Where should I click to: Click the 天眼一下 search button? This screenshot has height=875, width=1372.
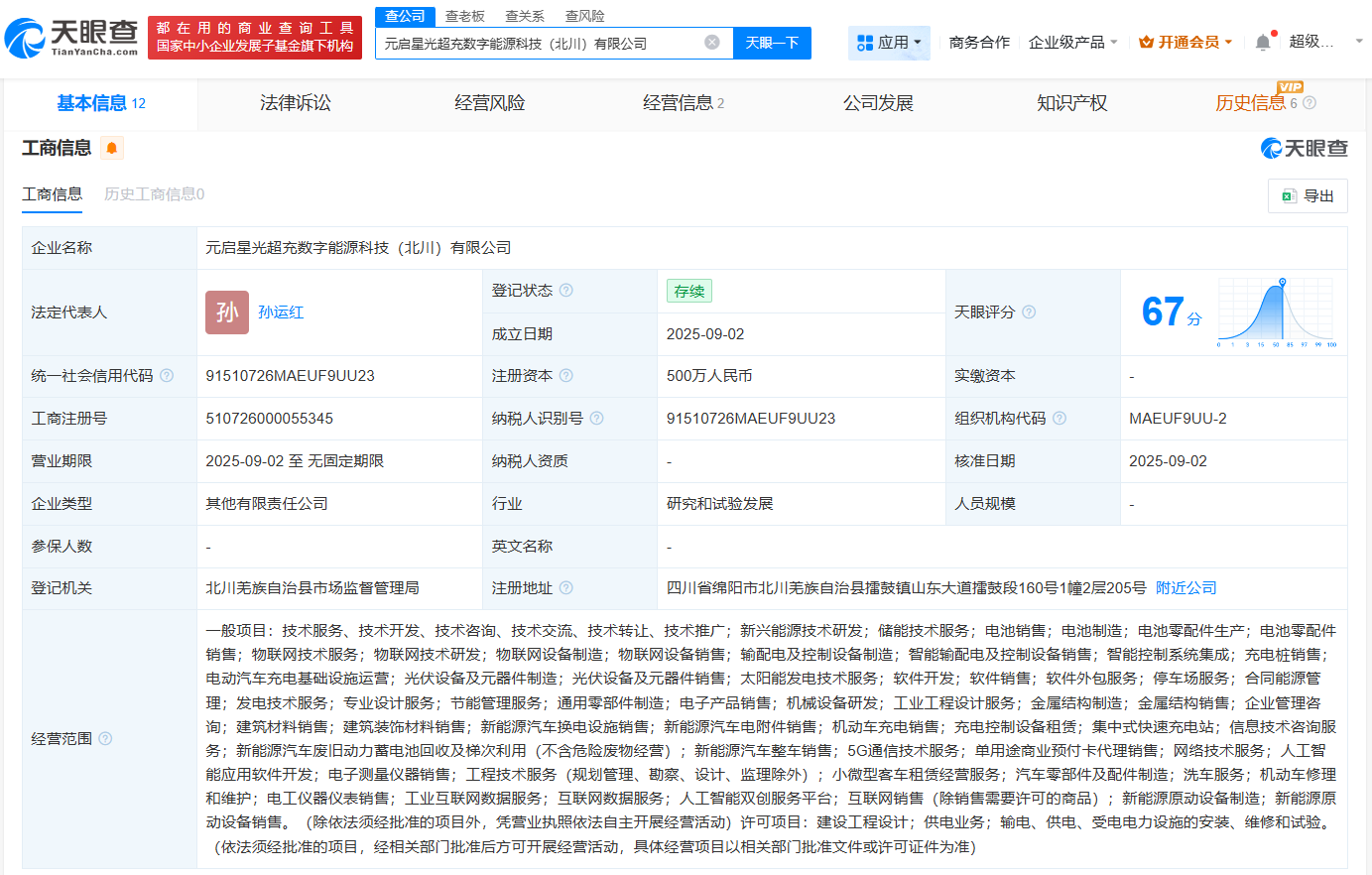tap(772, 43)
